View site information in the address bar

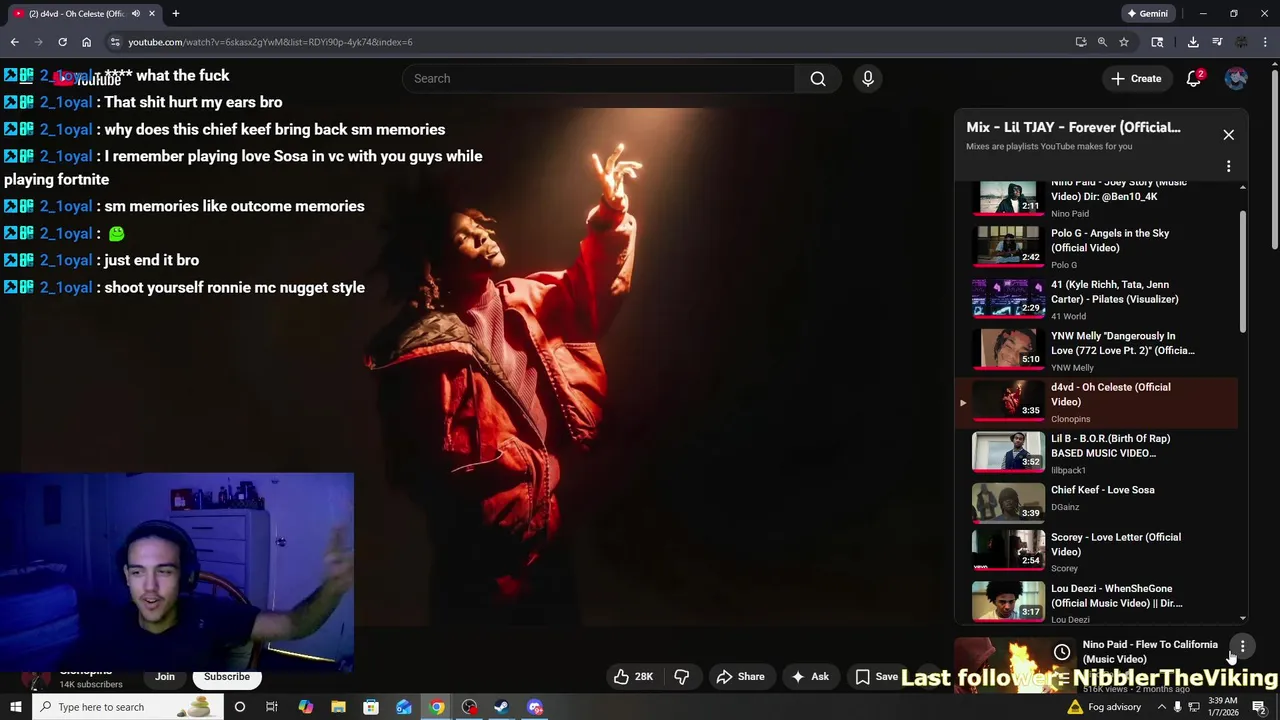coord(115,42)
